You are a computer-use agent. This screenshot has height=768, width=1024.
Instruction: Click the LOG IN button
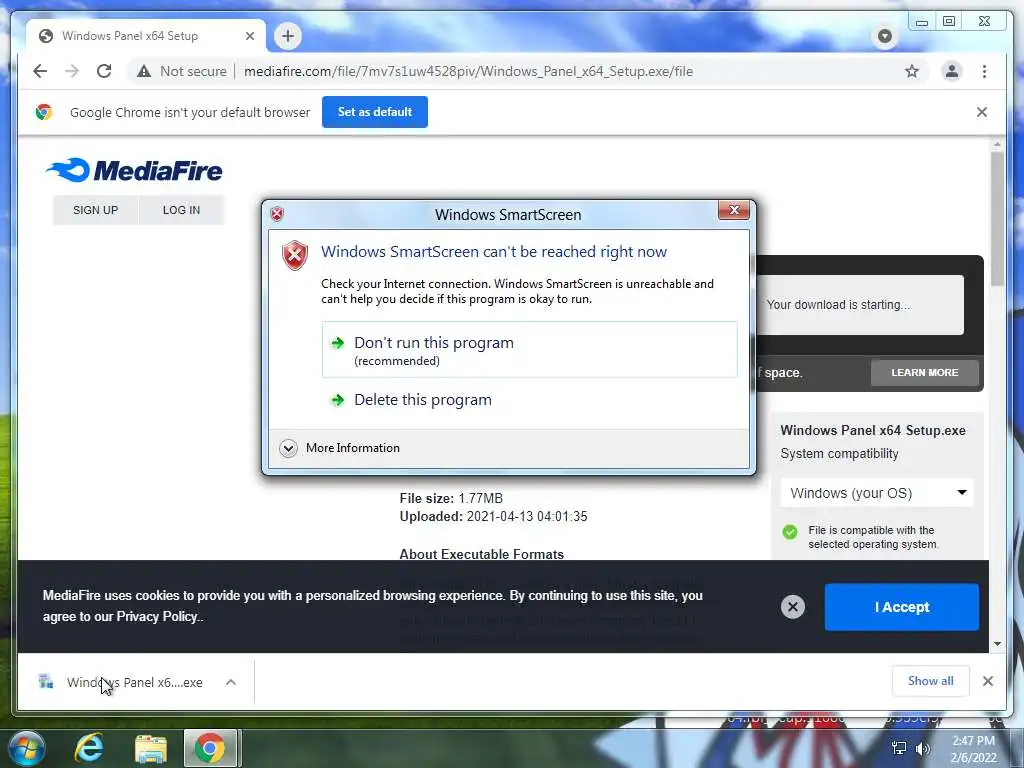point(182,210)
